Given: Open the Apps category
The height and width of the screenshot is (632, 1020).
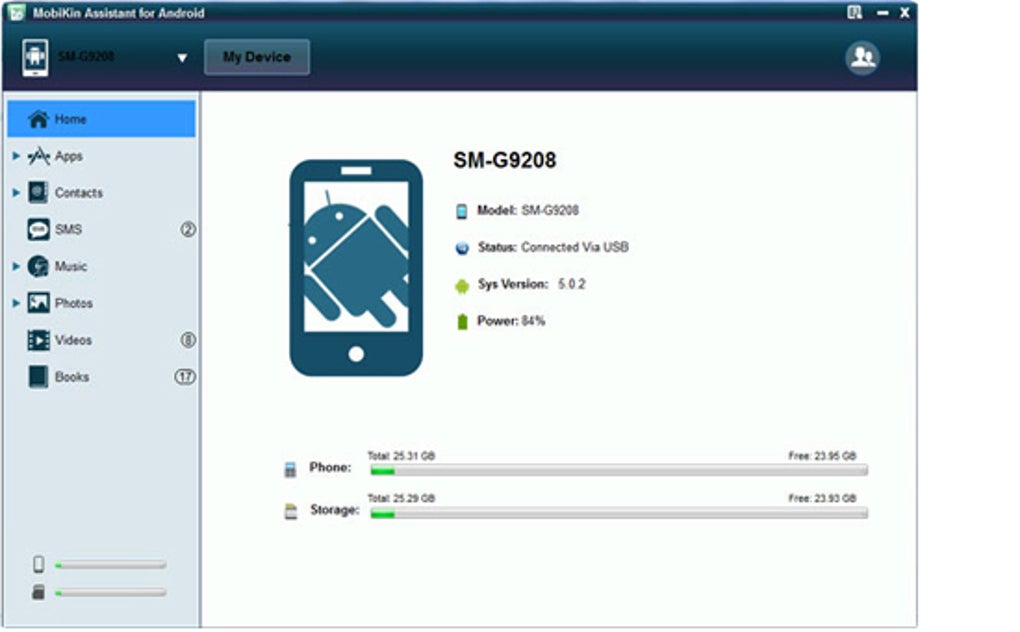Looking at the screenshot, I should [68, 156].
